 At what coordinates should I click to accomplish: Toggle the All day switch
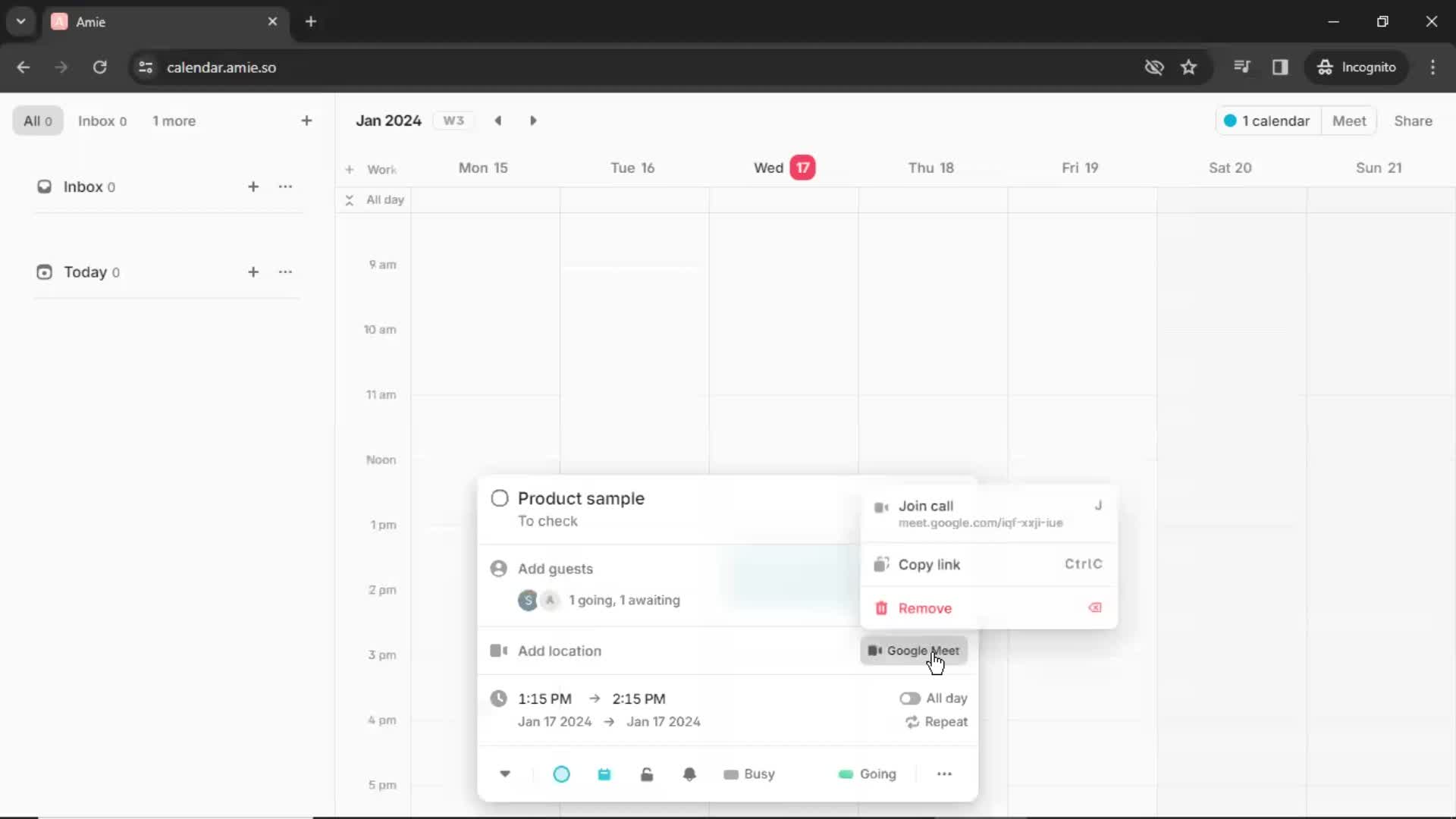909,698
